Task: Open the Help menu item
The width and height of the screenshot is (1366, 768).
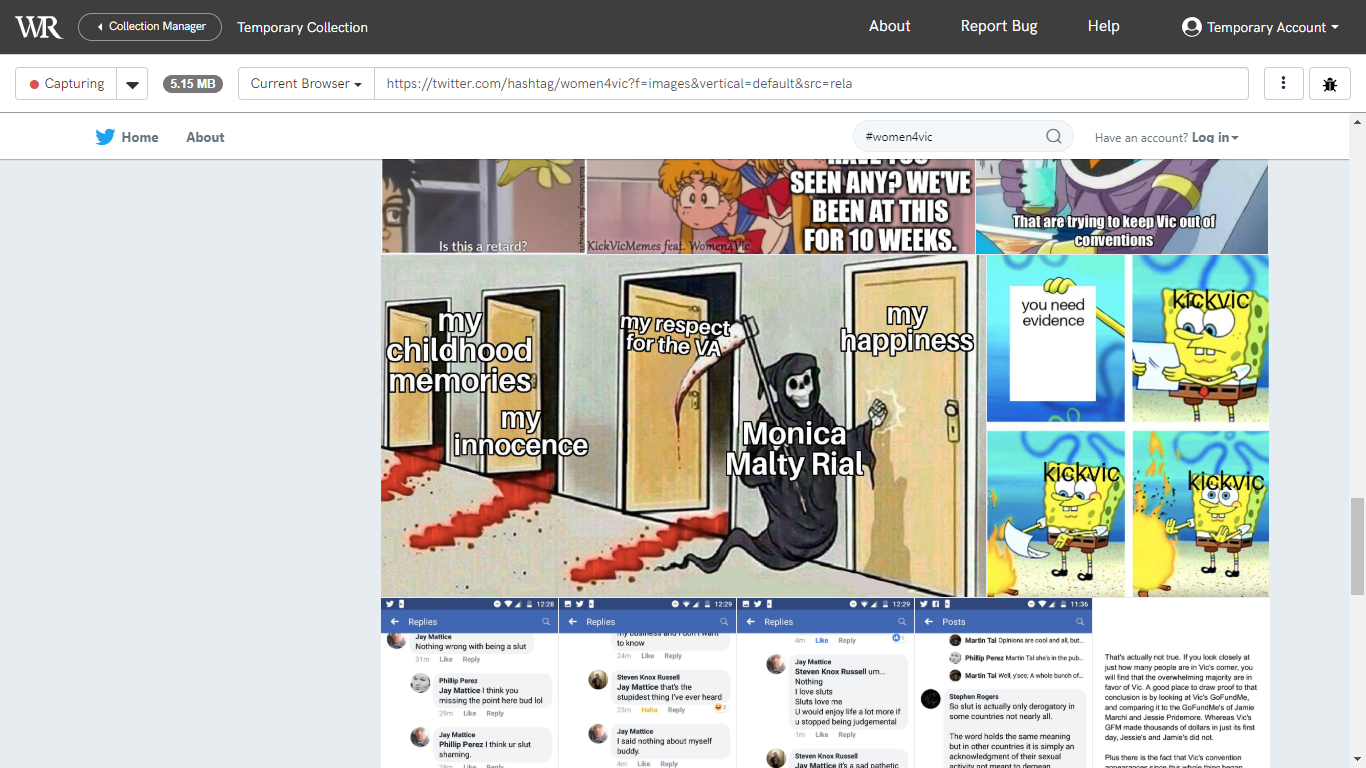Action: coord(1103,26)
